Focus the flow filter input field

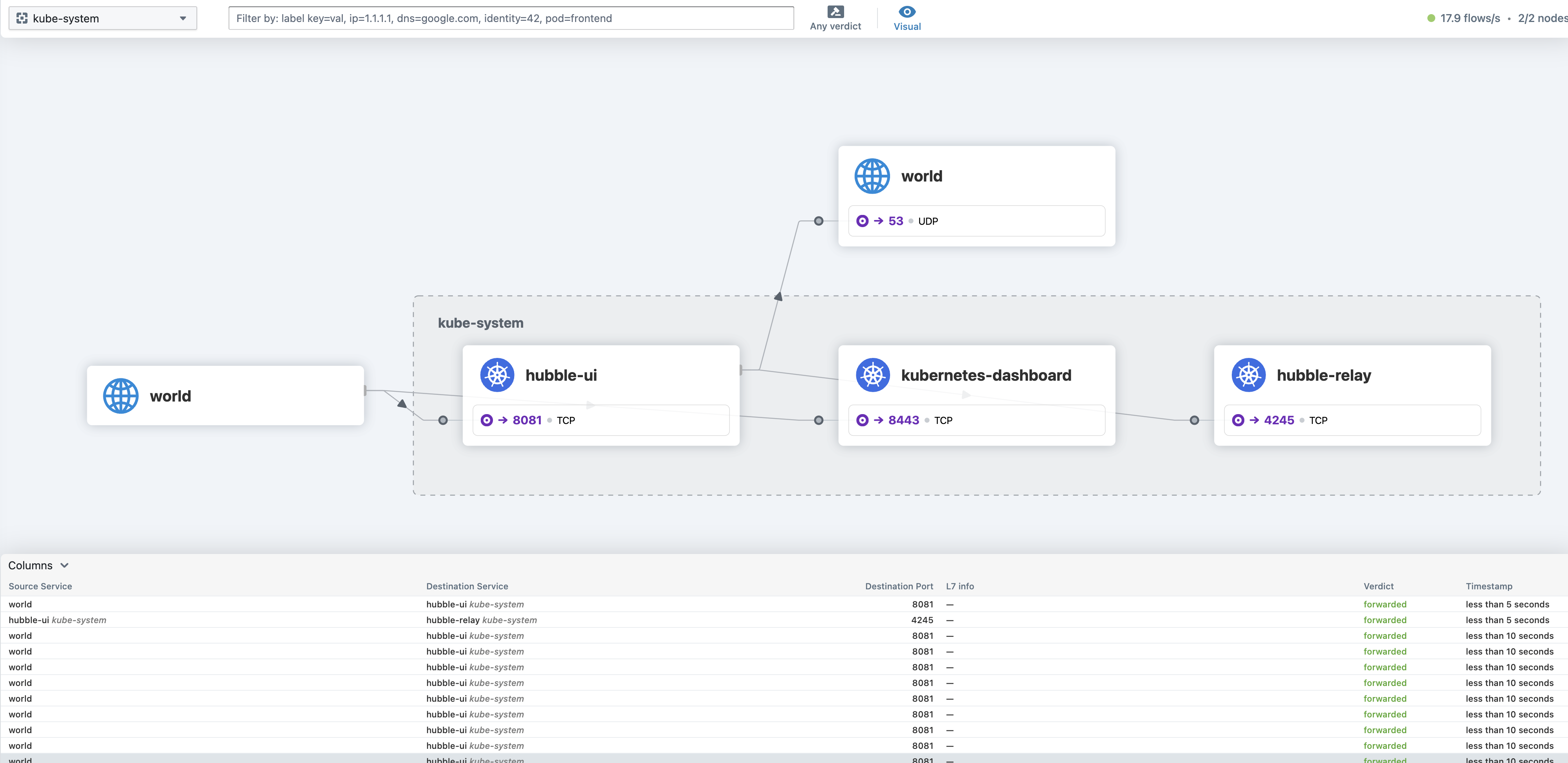(x=511, y=18)
